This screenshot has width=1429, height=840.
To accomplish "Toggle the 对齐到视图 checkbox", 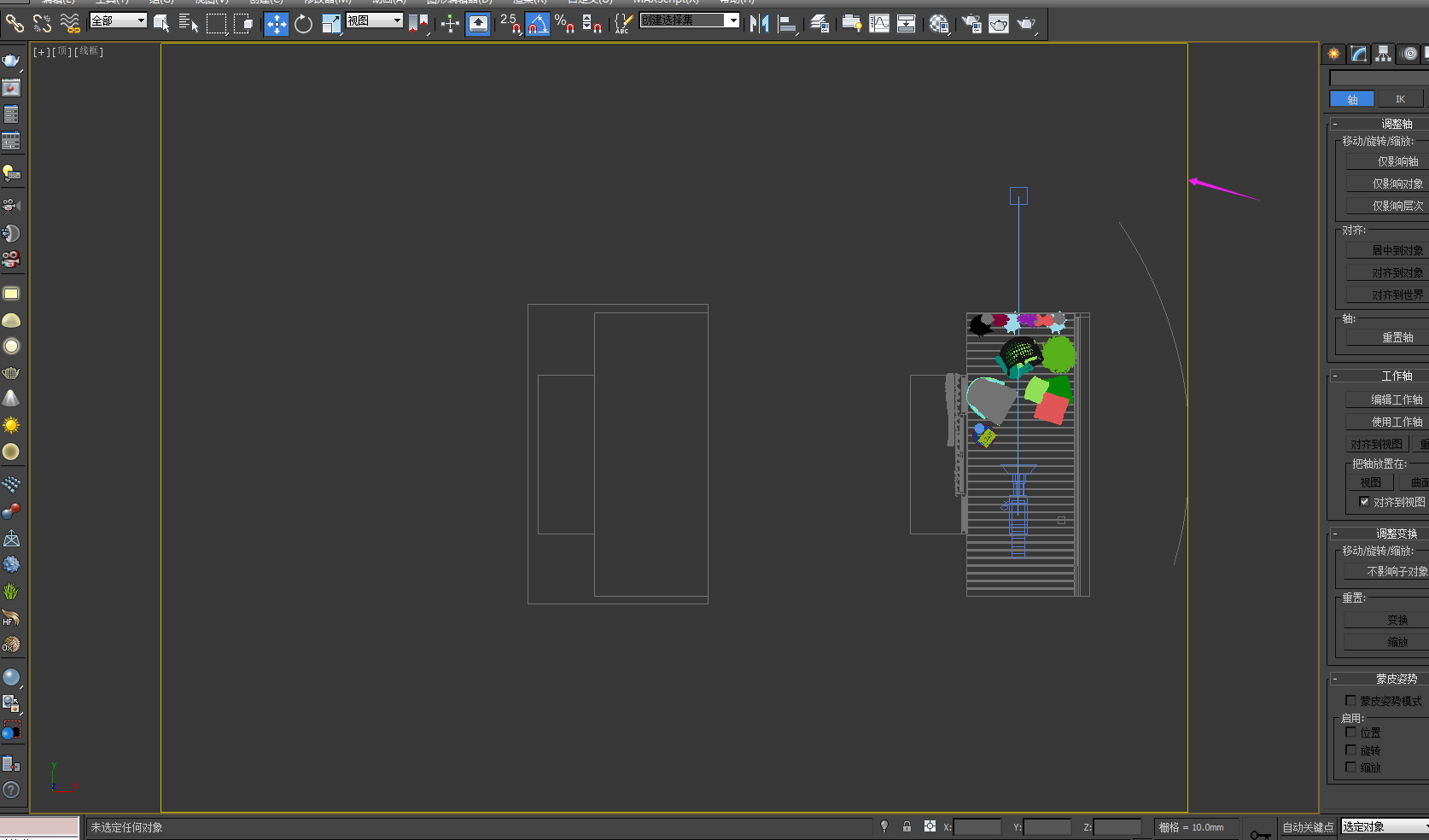I will pos(1364,502).
